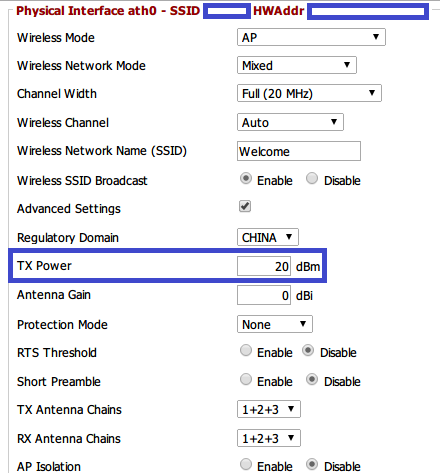440x473 pixels.
Task: Open the Regulatory Domain dropdown
Action: coord(268,237)
